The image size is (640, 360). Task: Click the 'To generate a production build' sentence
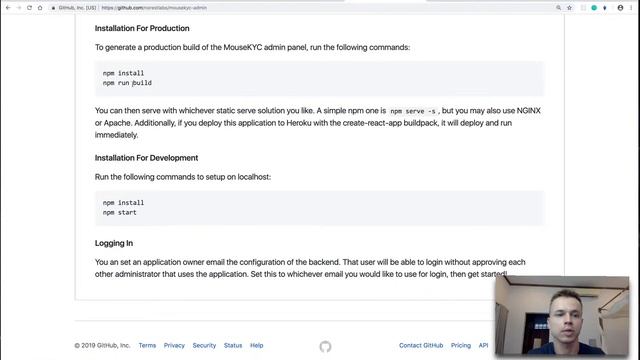(x=252, y=47)
